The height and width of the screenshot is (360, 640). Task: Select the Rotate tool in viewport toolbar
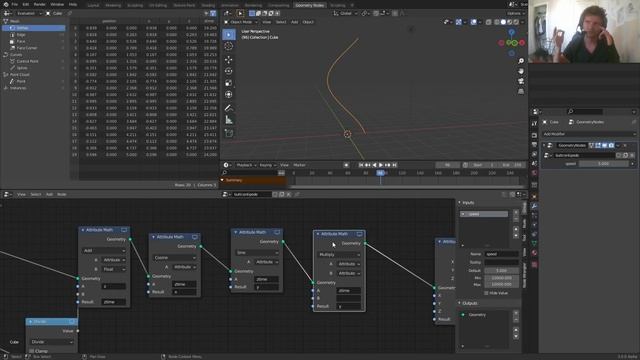[229, 71]
